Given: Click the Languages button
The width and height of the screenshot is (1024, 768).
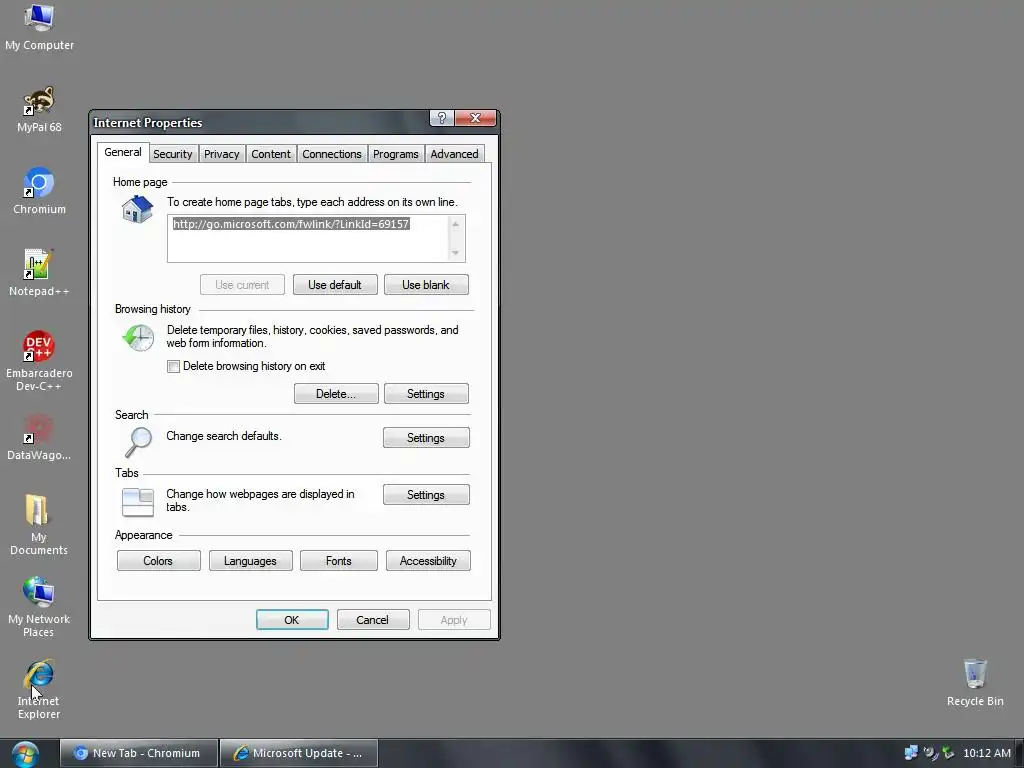Looking at the screenshot, I should (250, 561).
